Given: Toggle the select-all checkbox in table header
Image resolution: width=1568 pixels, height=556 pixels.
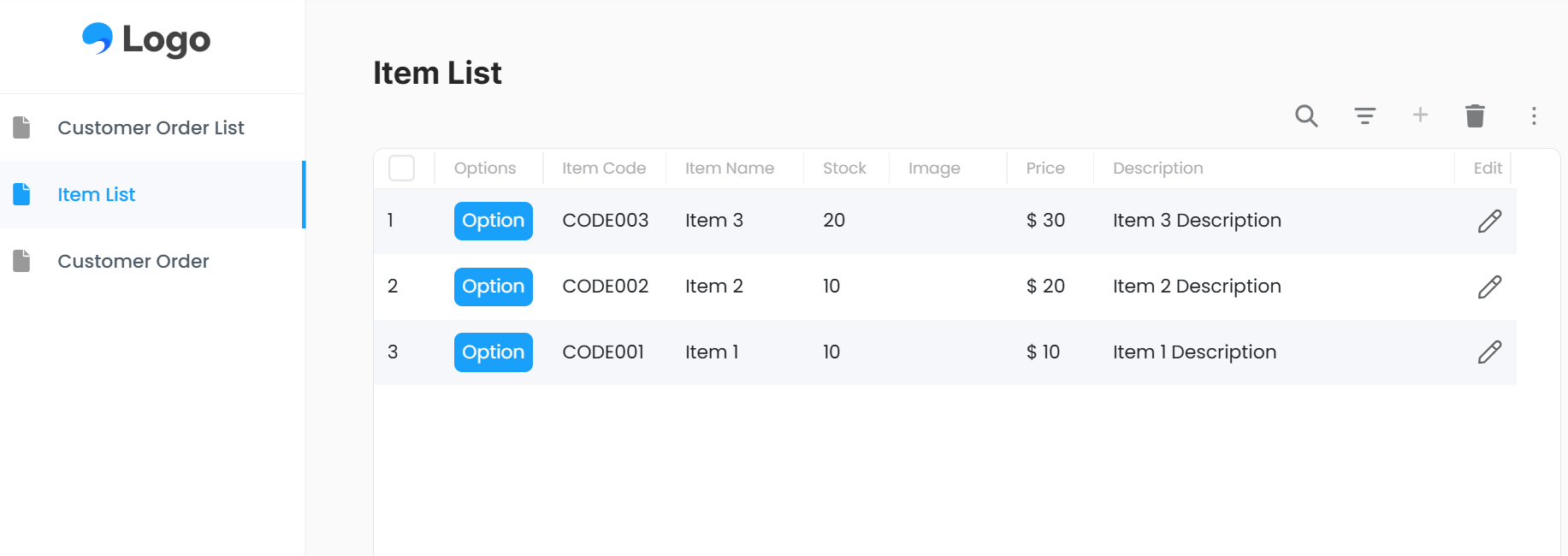Looking at the screenshot, I should (401, 168).
